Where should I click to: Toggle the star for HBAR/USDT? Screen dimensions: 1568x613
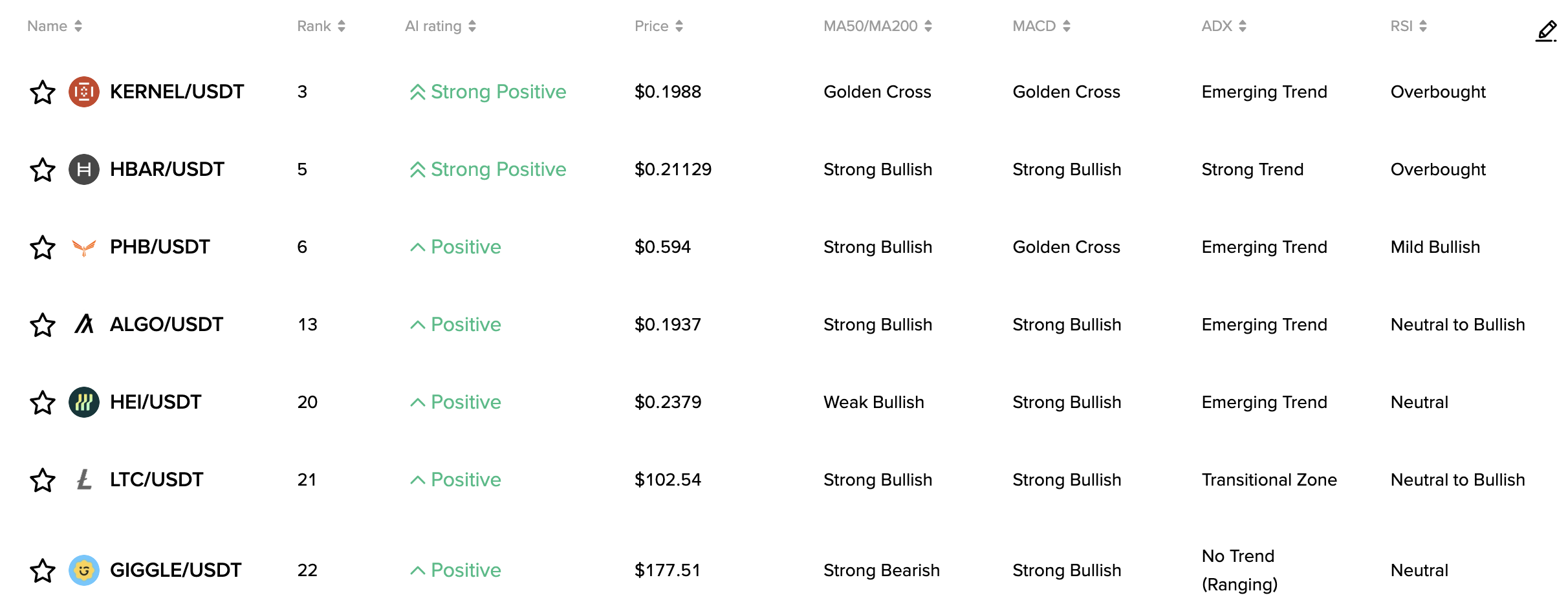[x=43, y=169]
